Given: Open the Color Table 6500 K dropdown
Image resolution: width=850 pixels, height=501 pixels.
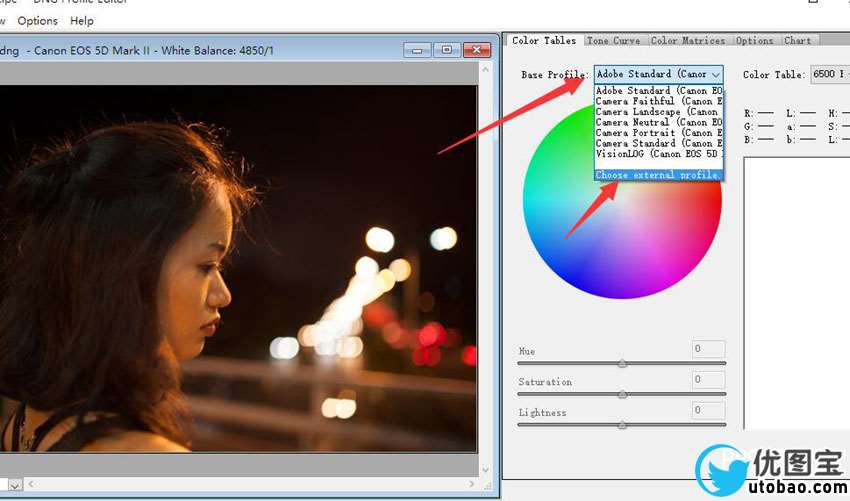Looking at the screenshot, I should tap(829, 74).
